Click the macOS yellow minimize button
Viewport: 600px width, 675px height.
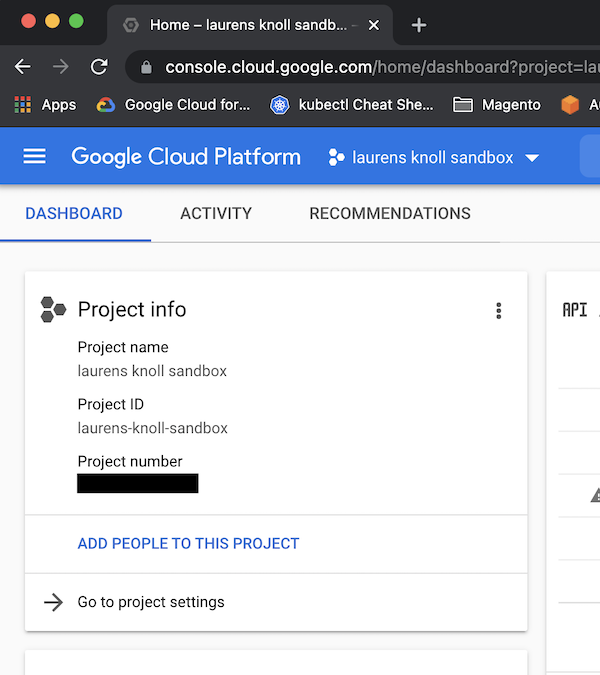click(53, 21)
